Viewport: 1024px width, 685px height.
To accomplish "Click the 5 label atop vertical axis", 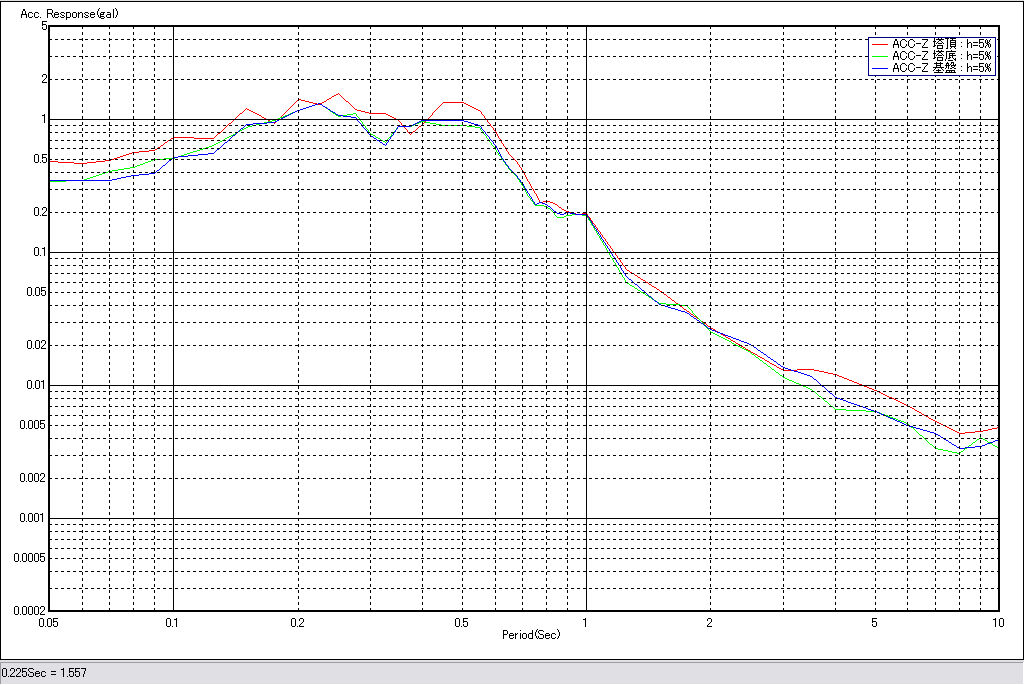I will [x=44, y=26].
